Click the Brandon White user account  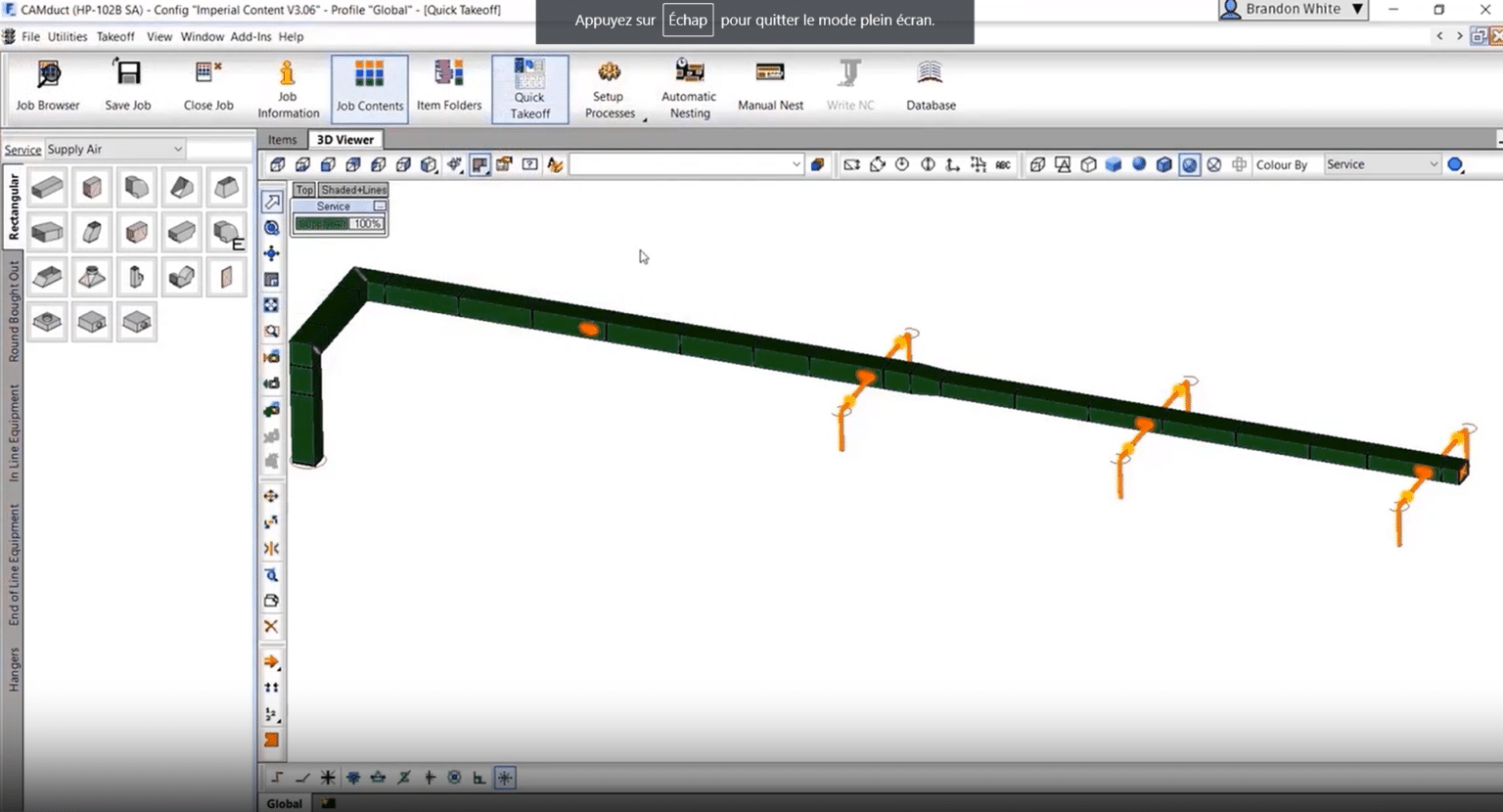(1292, 9)
